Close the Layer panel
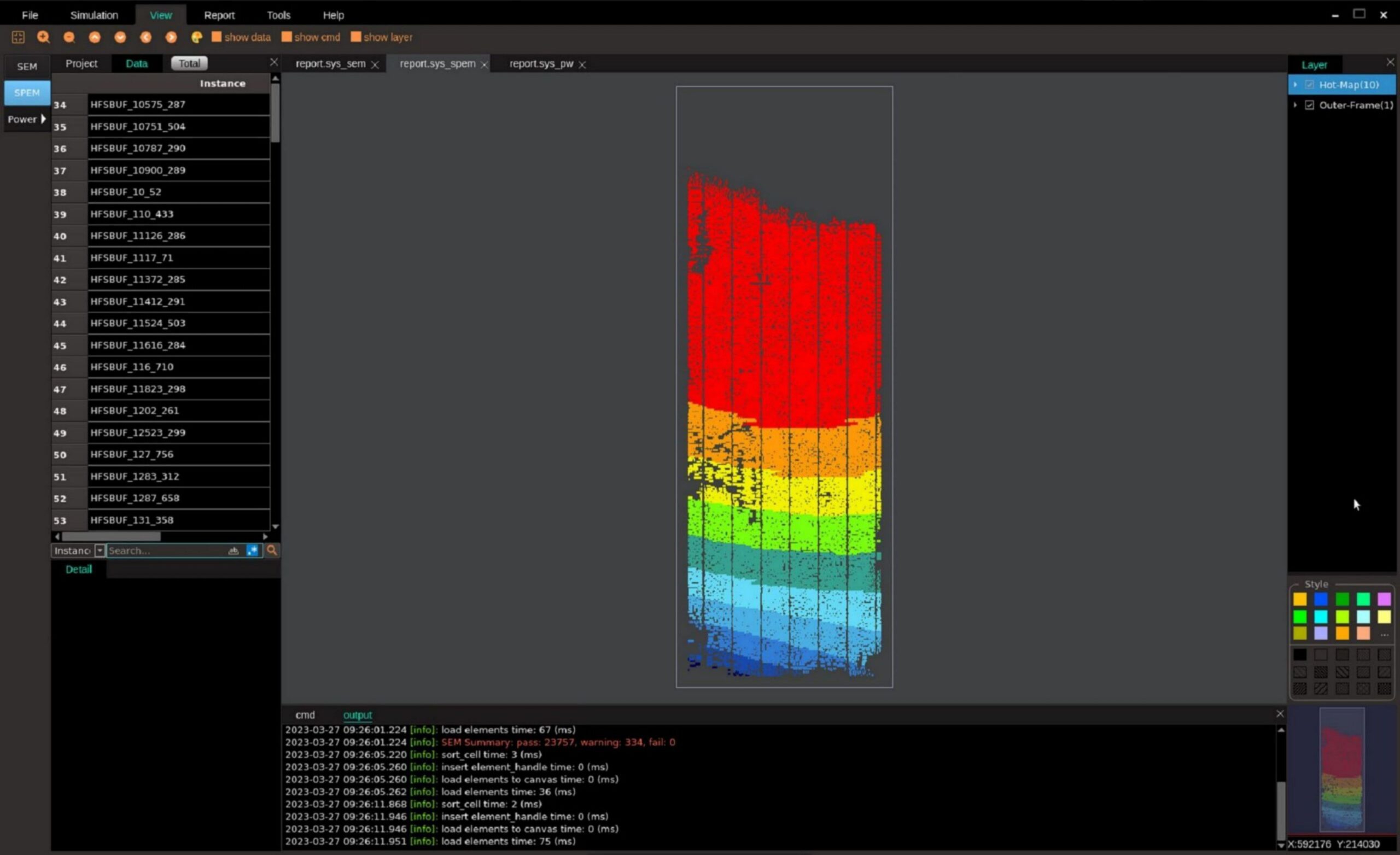This screenshot has height=855, width=1400. click(1390, 62)
